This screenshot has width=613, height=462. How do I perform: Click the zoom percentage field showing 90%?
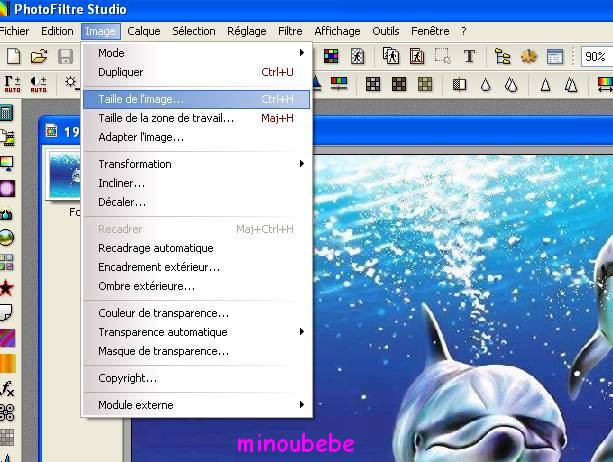point(596,57)
